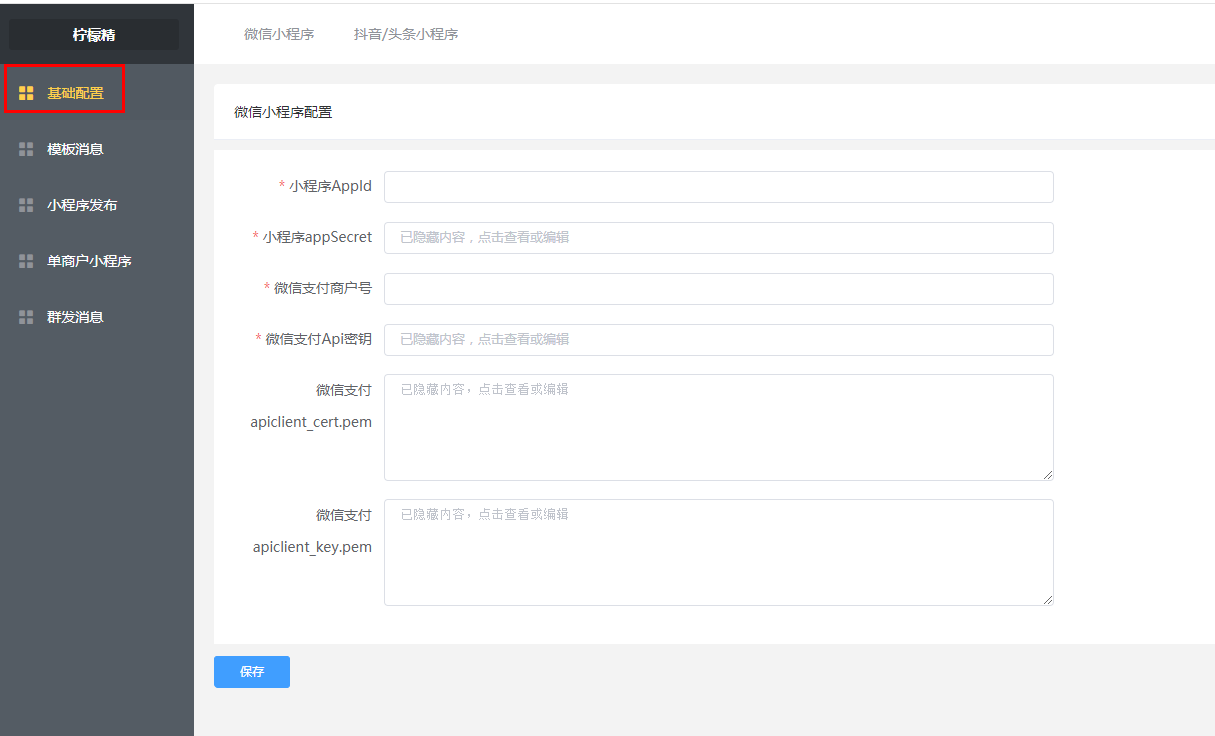Open the 基础配置 sidebar menu

pos(97,93)
